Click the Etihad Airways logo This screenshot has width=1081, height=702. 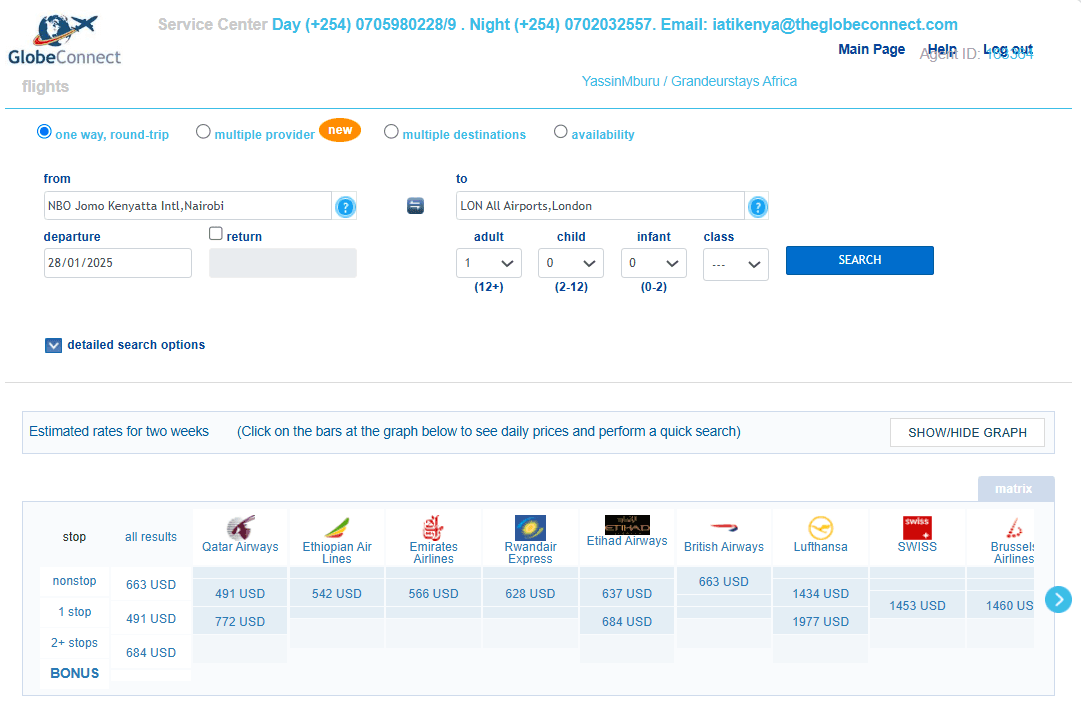(627, 524)
